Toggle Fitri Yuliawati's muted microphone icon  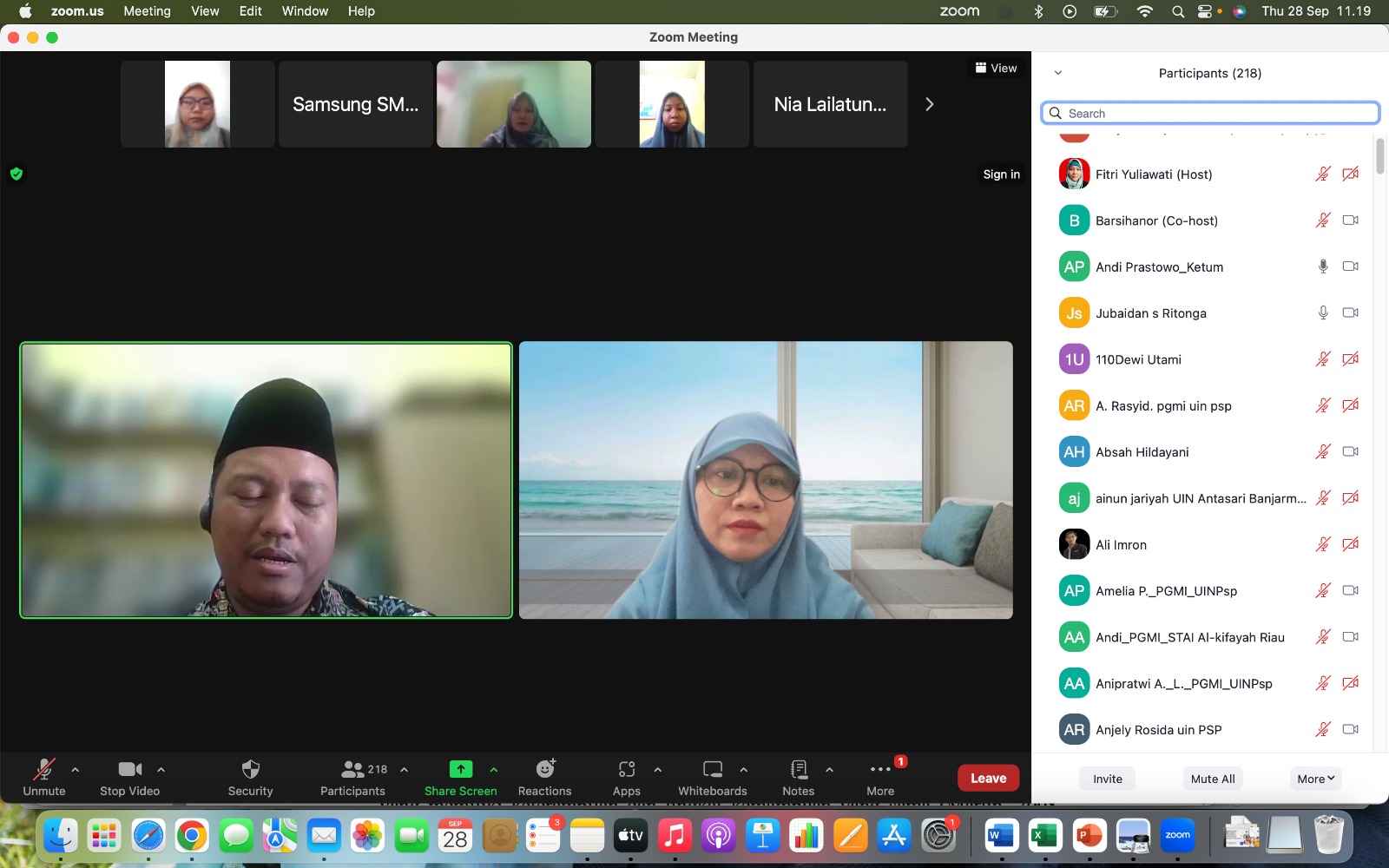pyautogui.click(x=1323, y=174)
